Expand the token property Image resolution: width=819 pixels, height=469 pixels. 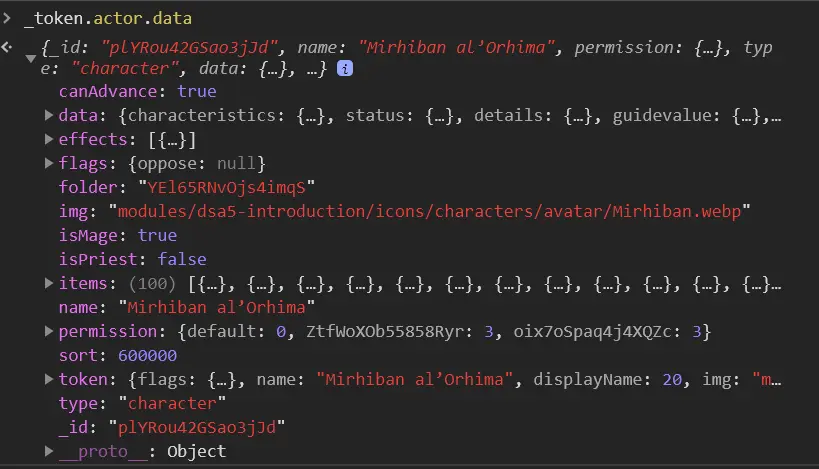pyautogui.click(x=49, y=380)
